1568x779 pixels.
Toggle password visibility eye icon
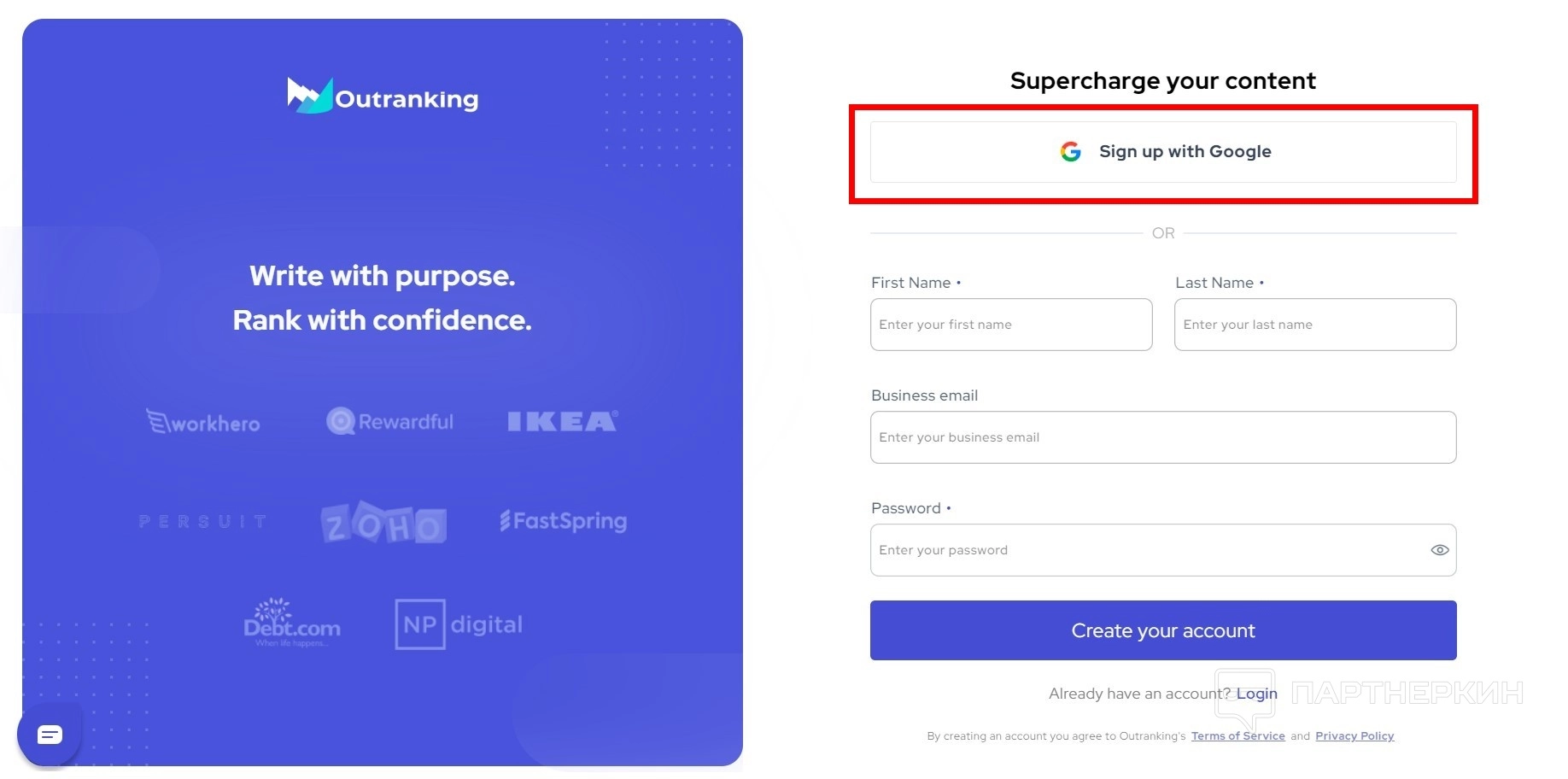tap(1439, 550)
